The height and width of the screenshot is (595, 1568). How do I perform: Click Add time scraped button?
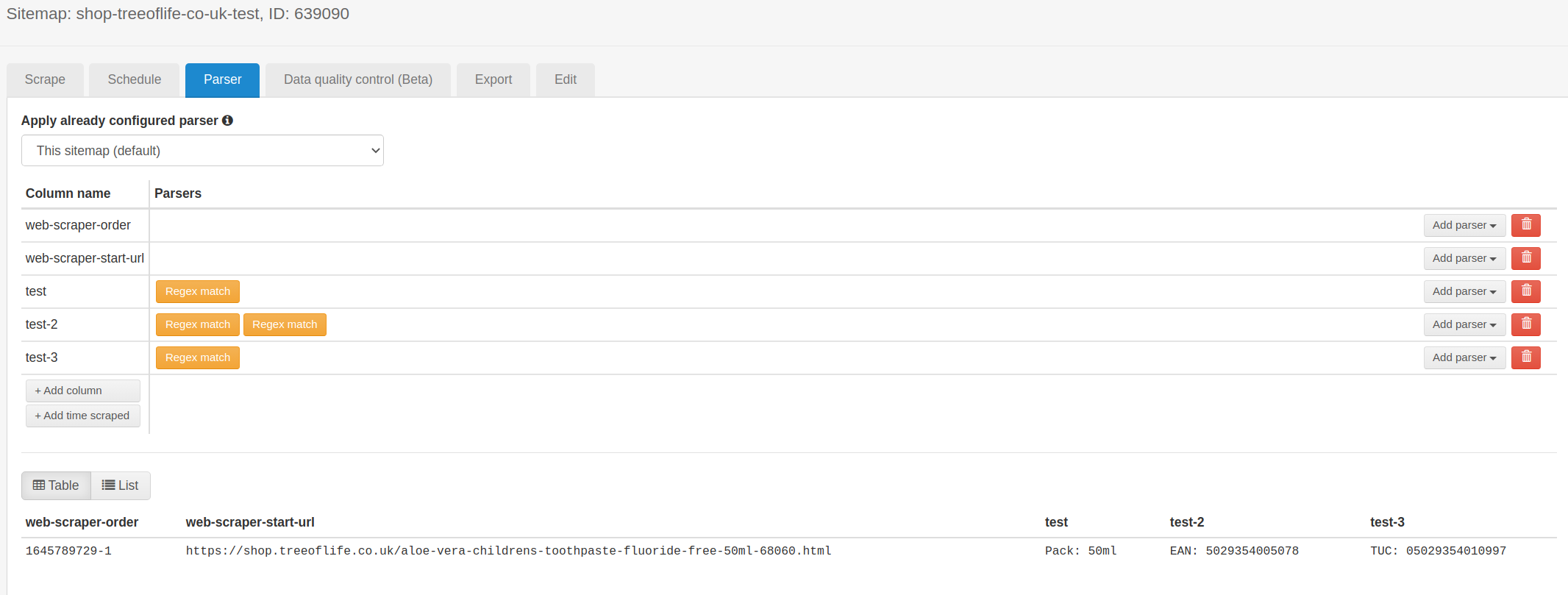tap(82, 416)
